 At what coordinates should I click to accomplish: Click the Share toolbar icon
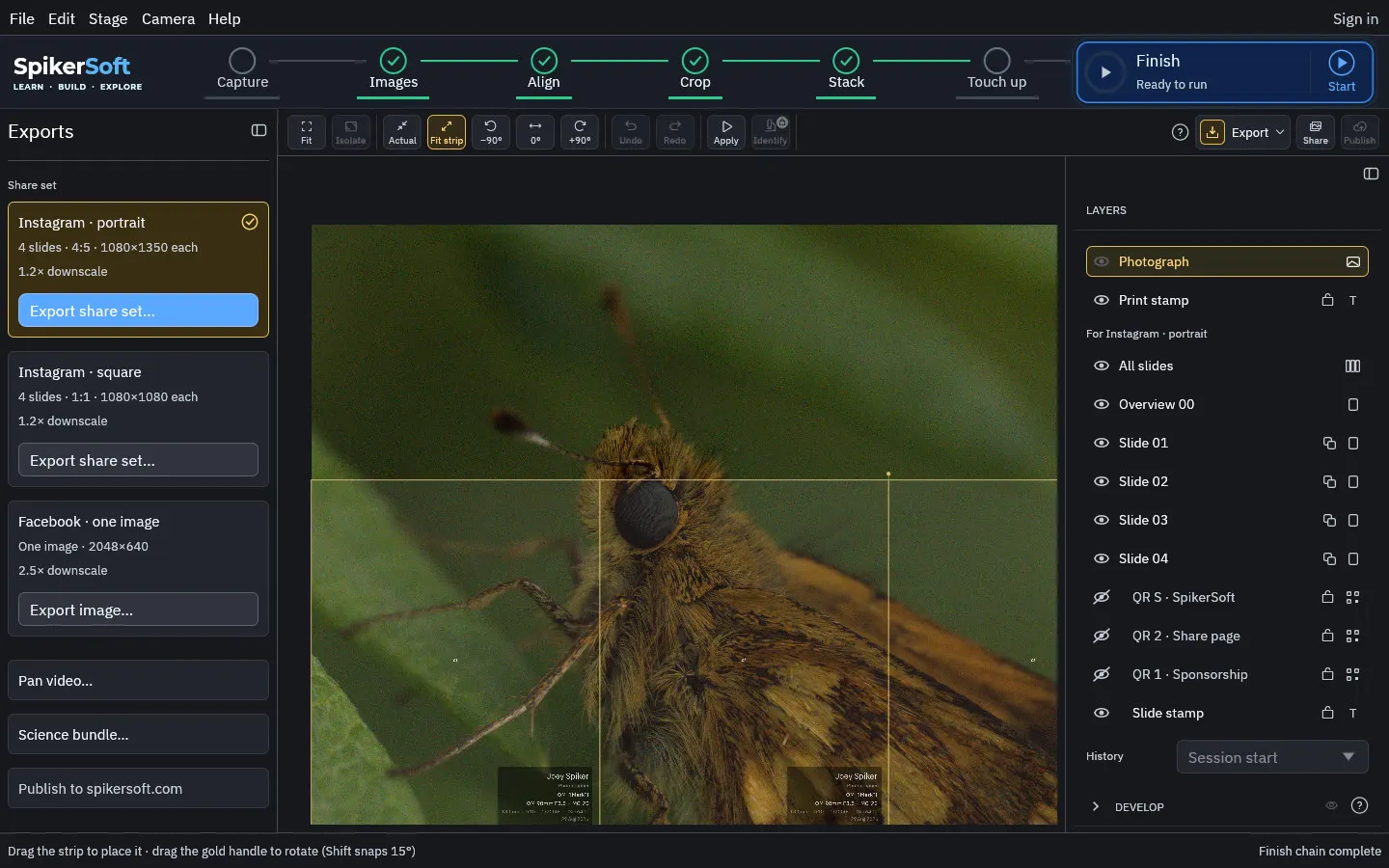(1316, 132)
